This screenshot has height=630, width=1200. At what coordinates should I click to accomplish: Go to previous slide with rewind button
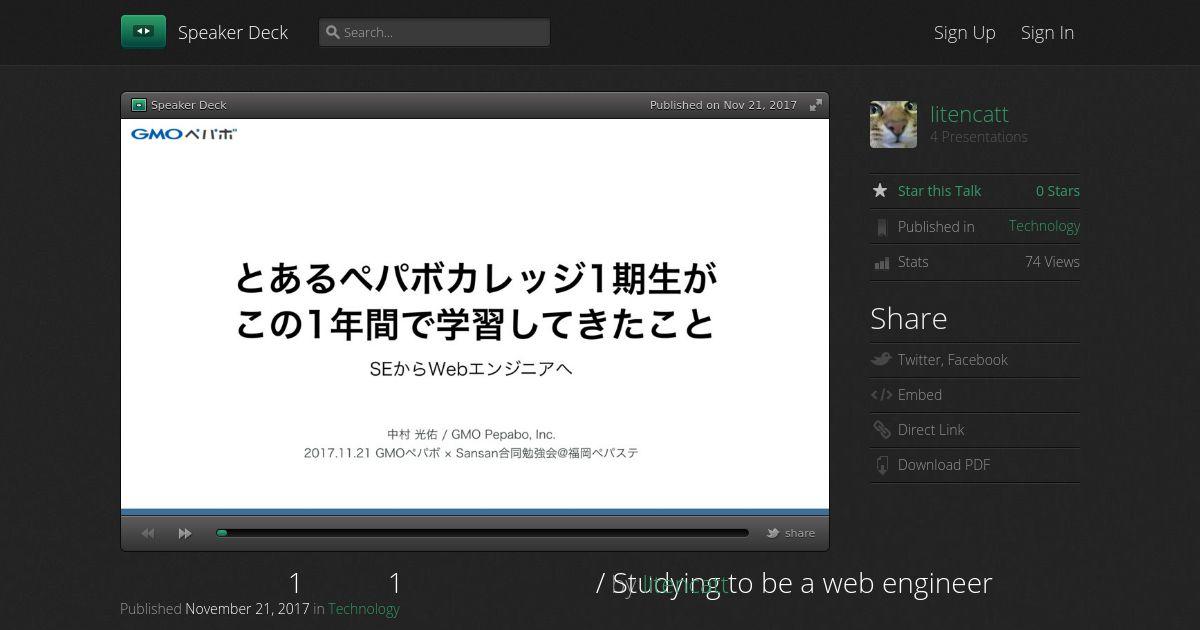pyautogui.click(x=148, y=533)
